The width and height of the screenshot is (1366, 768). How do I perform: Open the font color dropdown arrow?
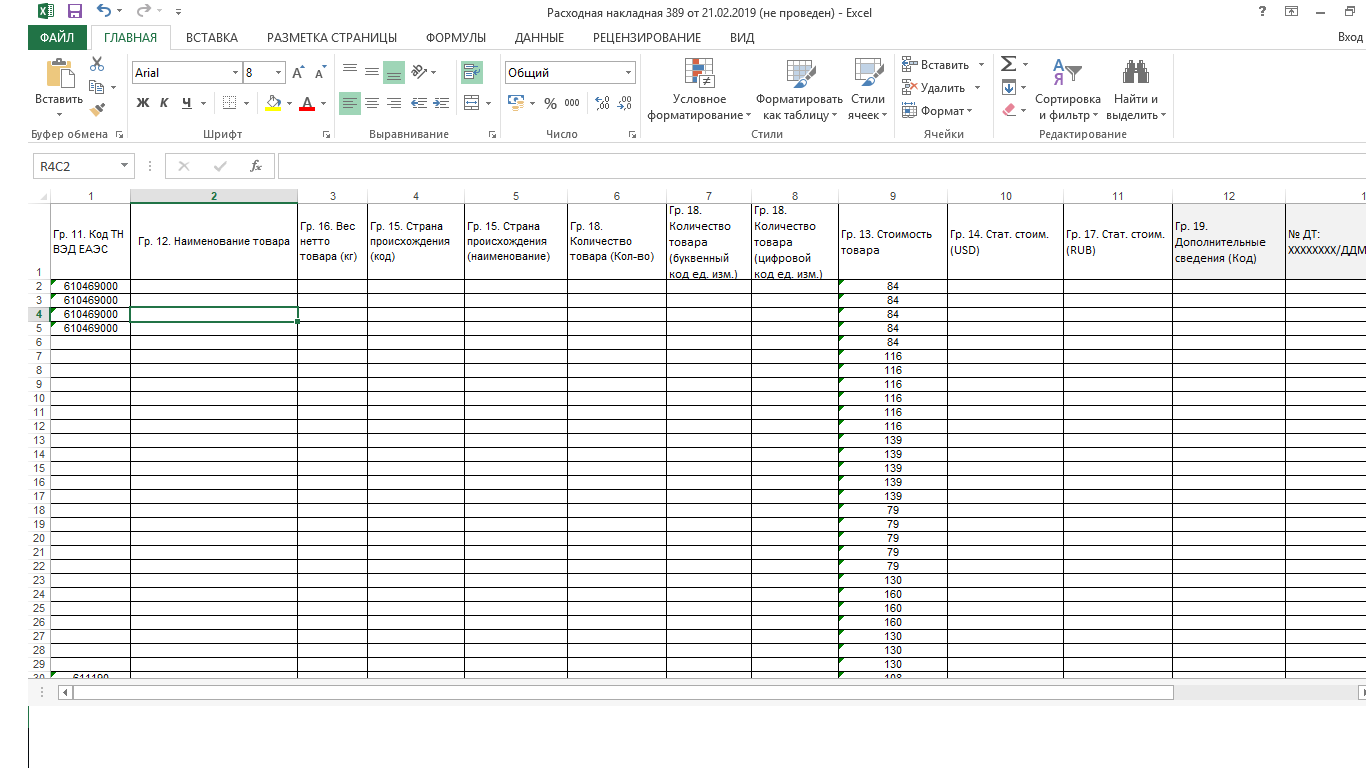tap(323, 103)
